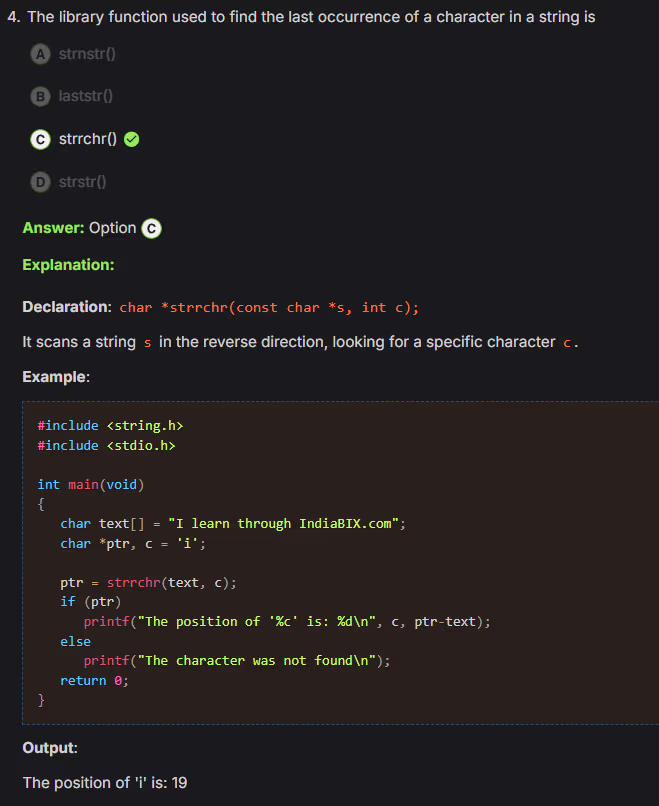Click the green Answer: label
Image resolution: width=659 pixels, height=806 pixels.
(x=53, y=228)
